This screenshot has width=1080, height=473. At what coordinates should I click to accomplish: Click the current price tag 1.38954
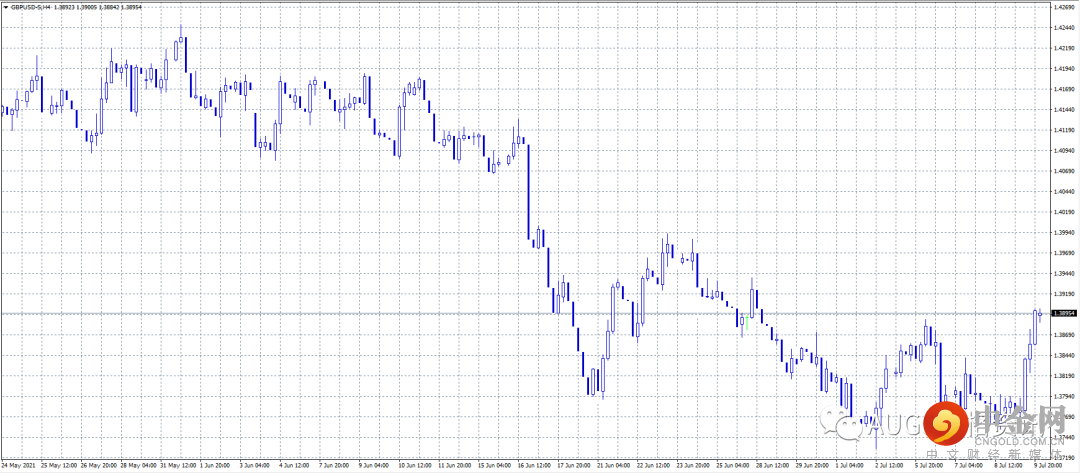(1063, 313)
